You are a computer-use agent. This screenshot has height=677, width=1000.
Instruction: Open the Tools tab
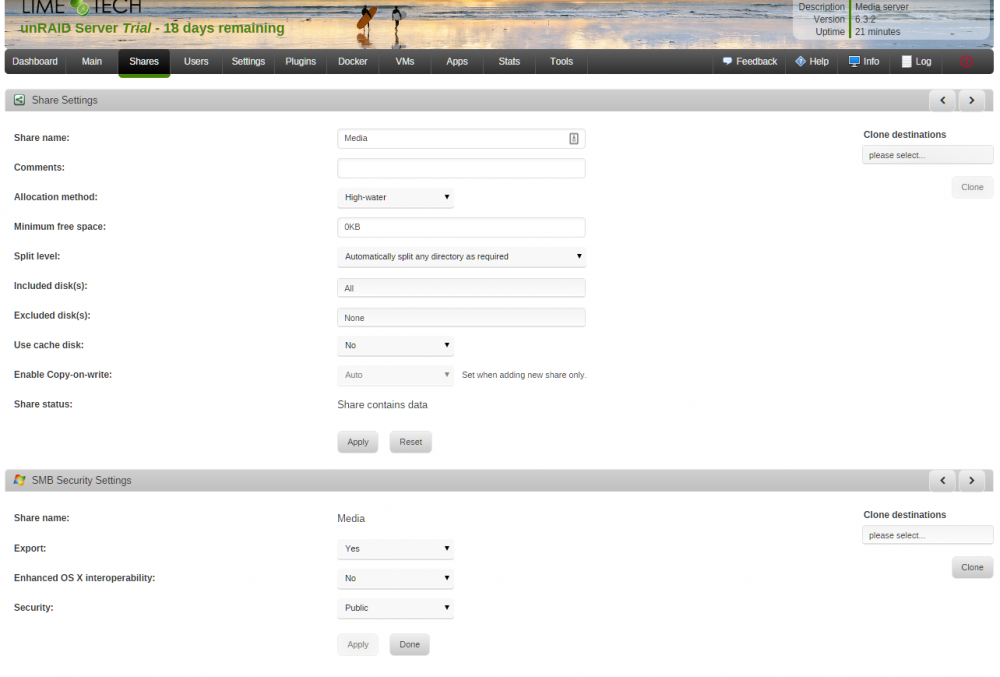pos(561,62)
